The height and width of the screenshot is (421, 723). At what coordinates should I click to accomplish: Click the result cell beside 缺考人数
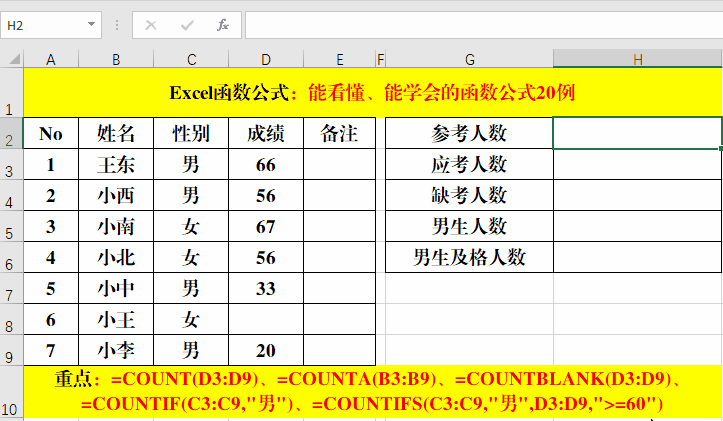click(638, 196)
